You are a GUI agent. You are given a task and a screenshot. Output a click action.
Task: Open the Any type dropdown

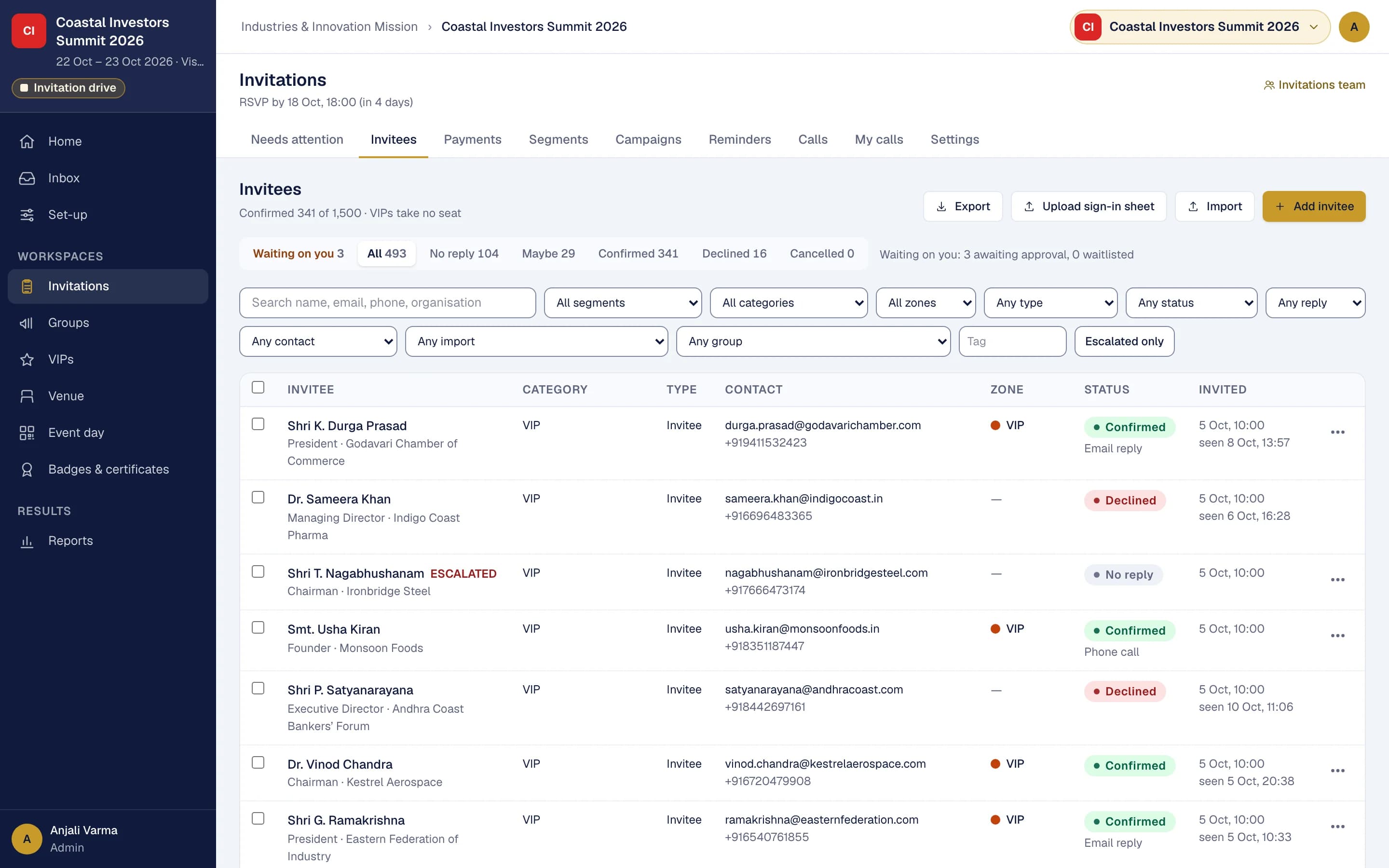point(1050,302)
